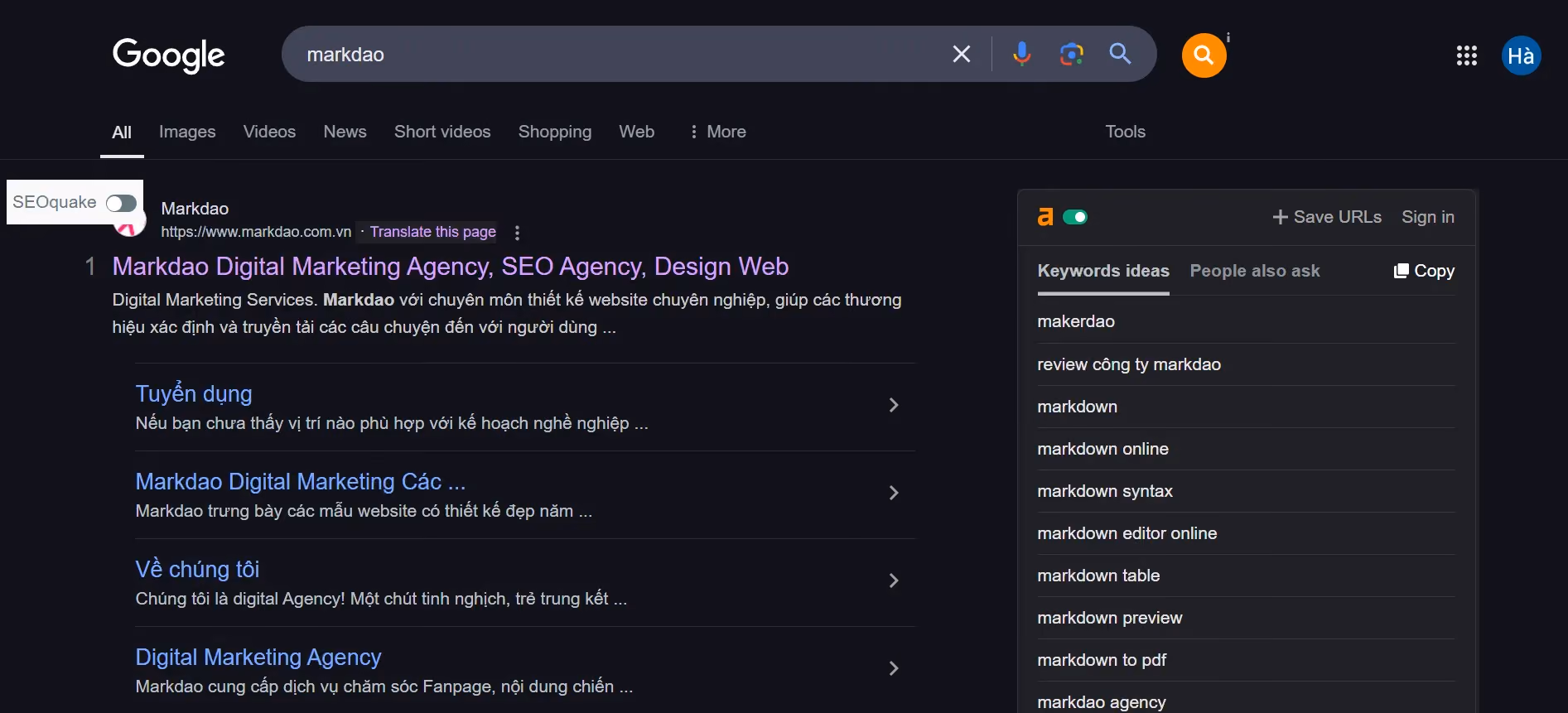Click the orange search extension button

1204,55
